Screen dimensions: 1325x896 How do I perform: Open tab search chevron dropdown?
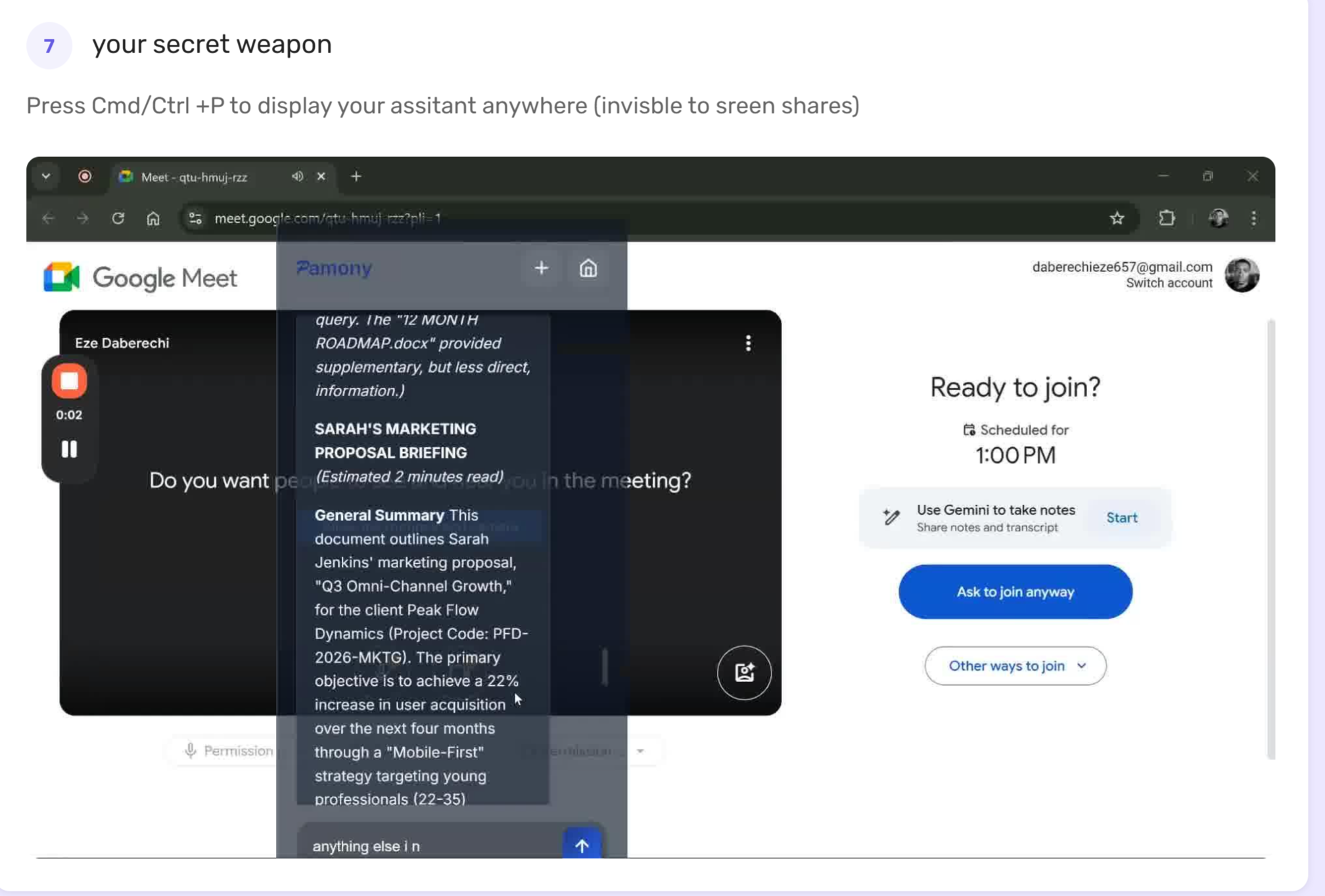click(46, 176)
